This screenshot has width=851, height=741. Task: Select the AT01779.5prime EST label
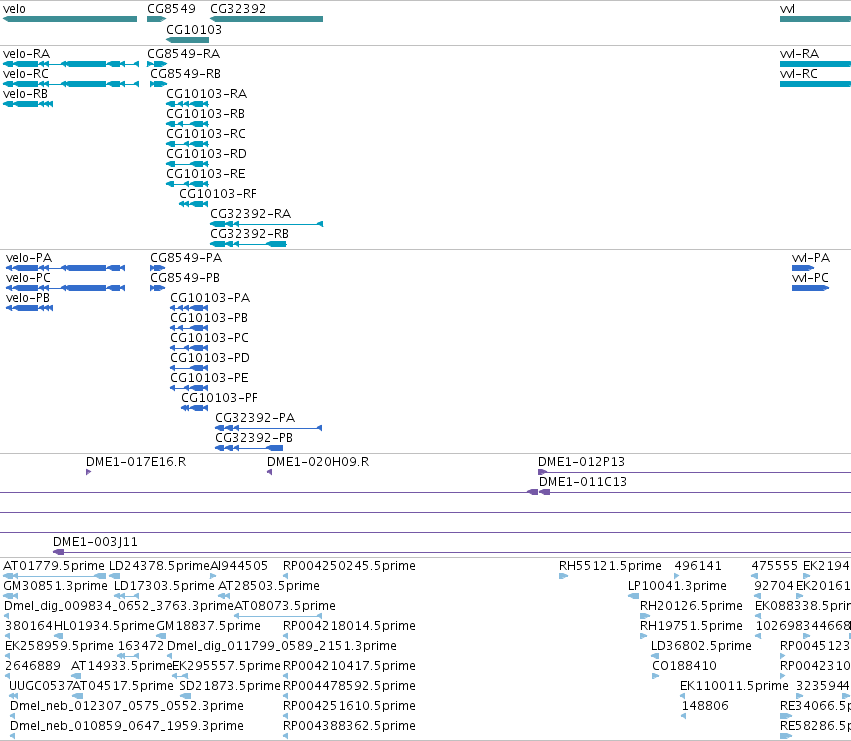tap(54, 566)
